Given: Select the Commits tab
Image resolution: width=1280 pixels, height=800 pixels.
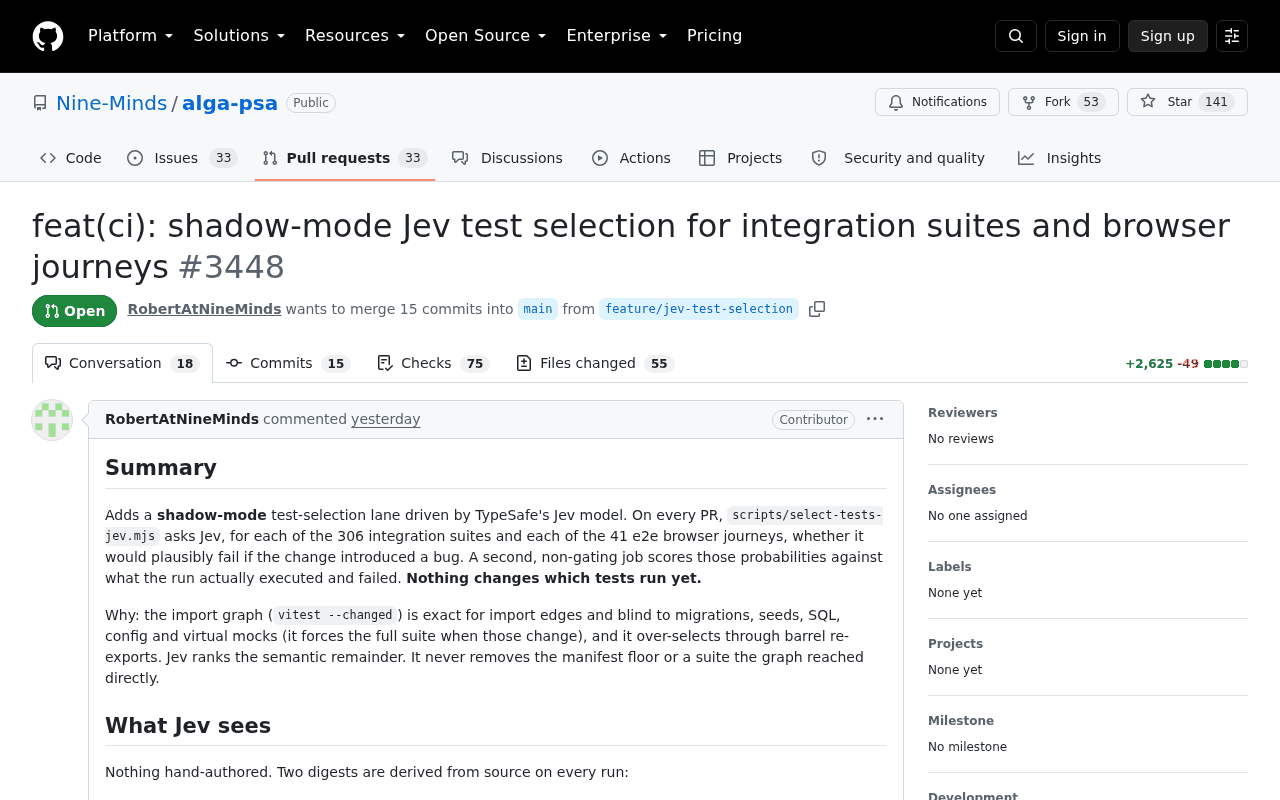Looking at the screenshot, I should tap(288, 363).
